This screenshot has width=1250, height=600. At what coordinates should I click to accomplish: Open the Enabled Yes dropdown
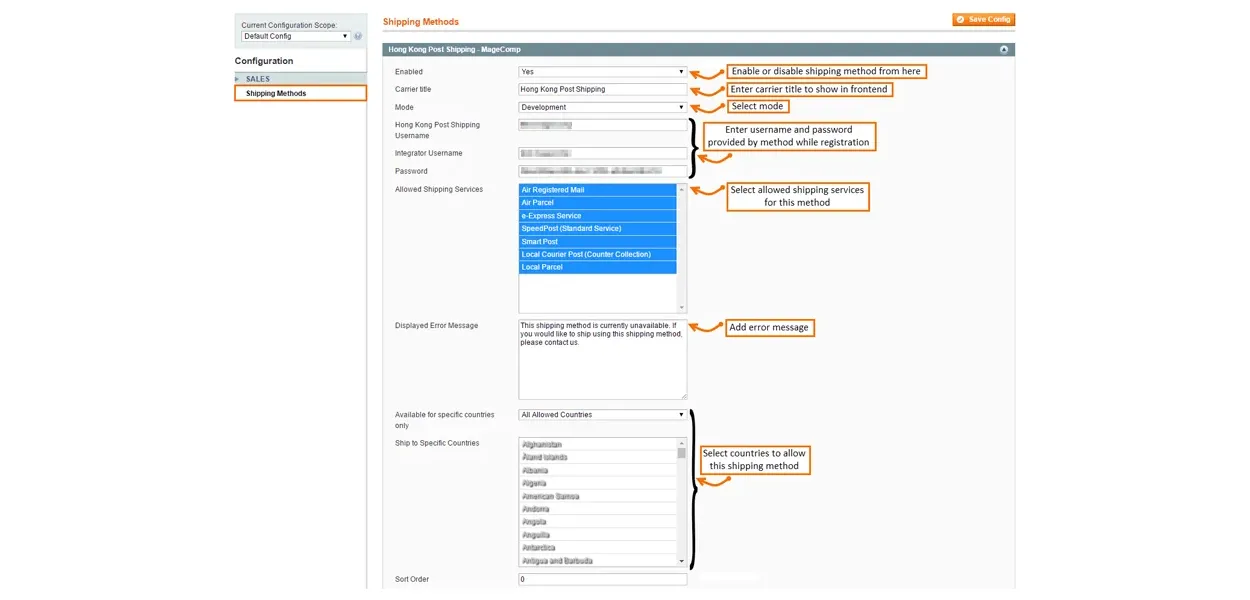point(602,72)
